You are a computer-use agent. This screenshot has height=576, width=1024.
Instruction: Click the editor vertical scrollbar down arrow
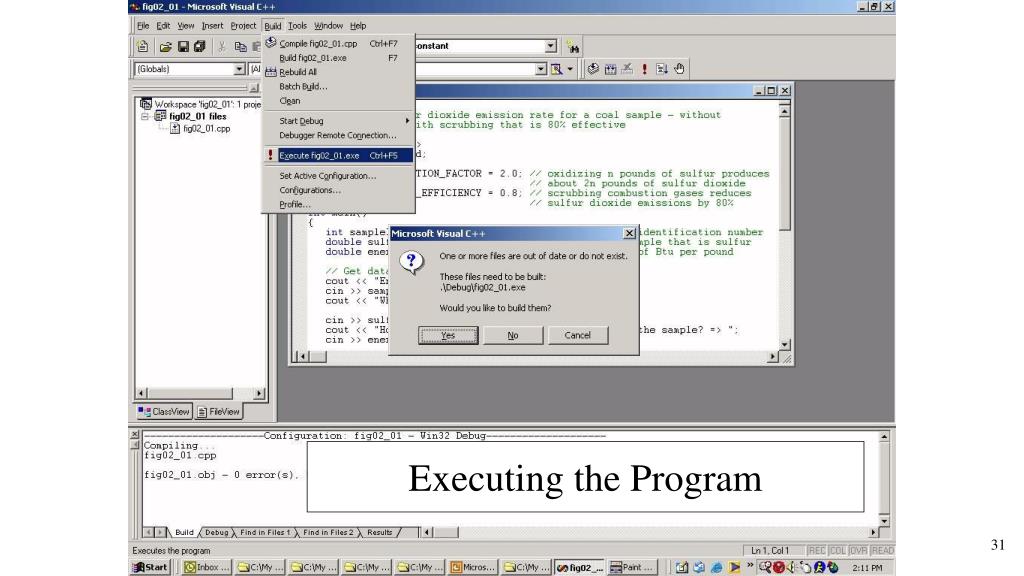(x=785, y=344)
